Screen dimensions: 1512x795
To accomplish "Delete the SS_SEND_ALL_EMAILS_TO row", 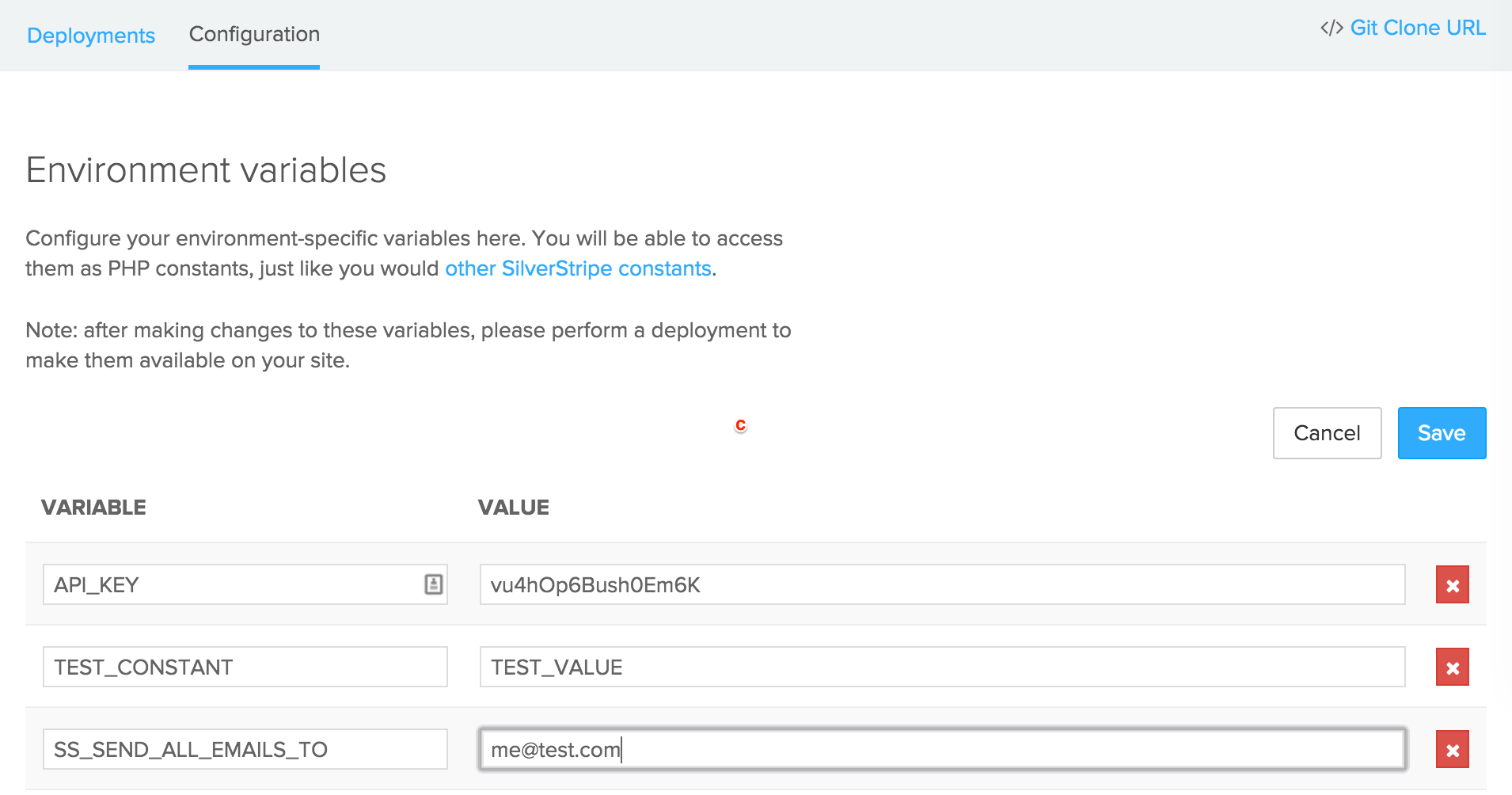I will coord(1452,750).
